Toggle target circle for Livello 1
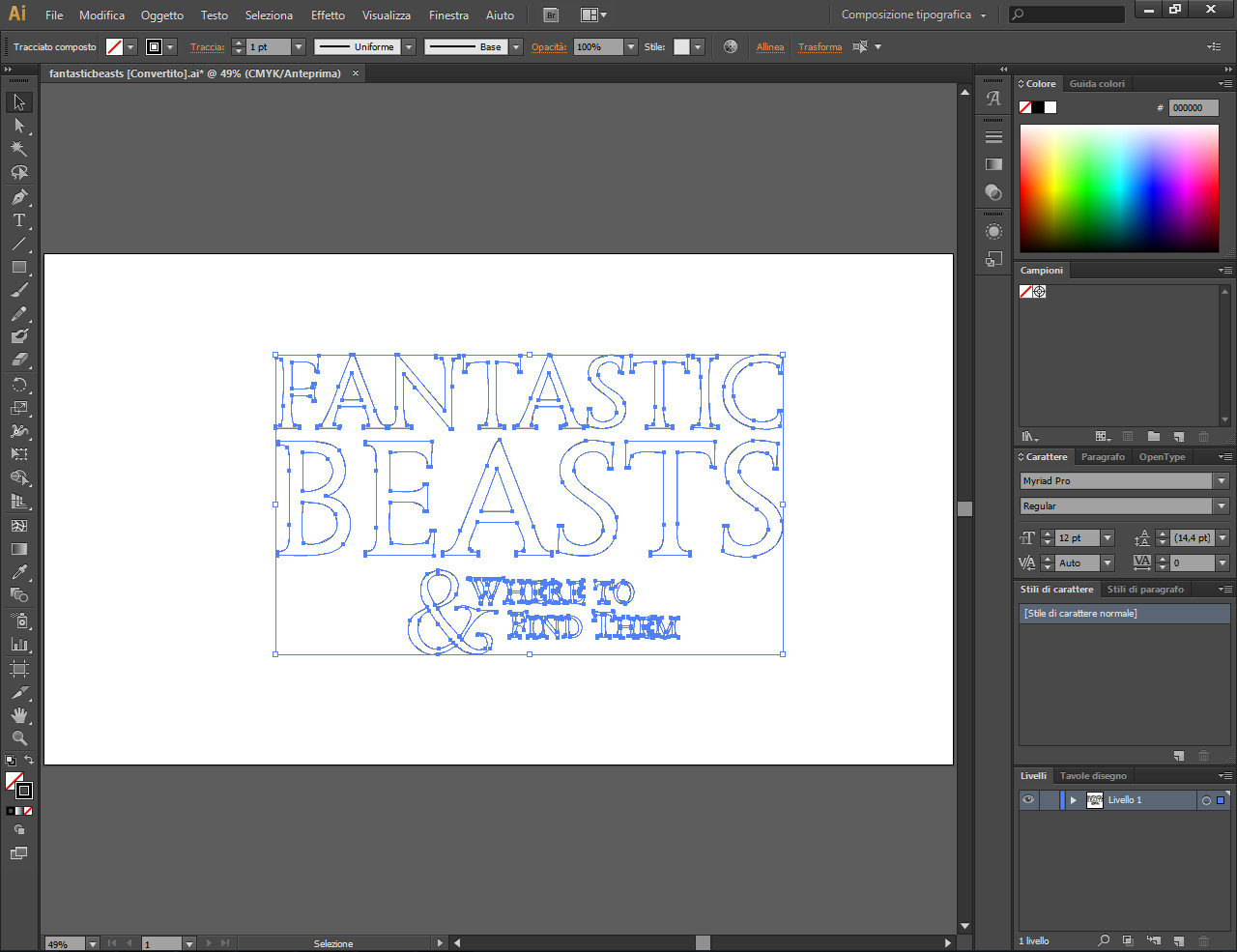 click(x=1205, y=800)
